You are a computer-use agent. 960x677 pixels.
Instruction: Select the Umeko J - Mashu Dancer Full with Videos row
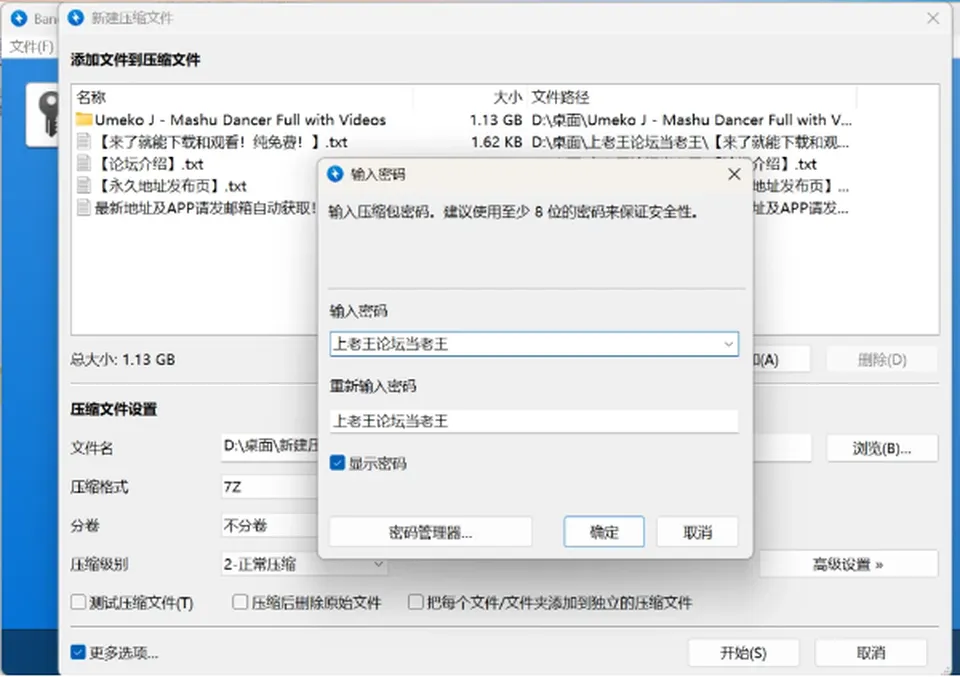tap(464, 119)
